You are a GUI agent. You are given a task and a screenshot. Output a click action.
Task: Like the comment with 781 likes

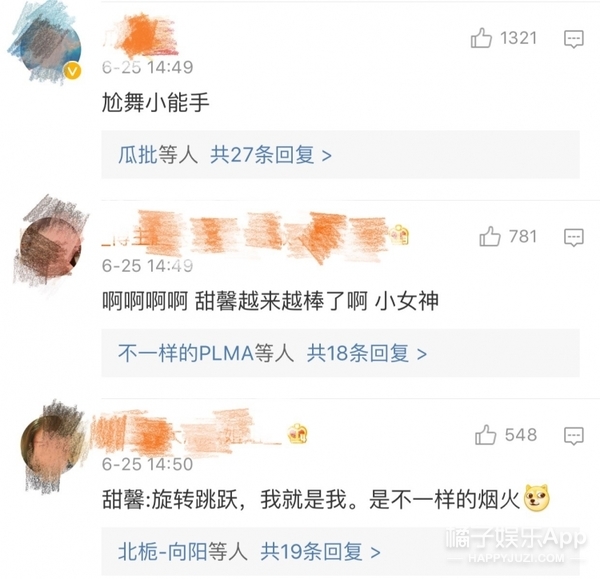click(489, 236)
